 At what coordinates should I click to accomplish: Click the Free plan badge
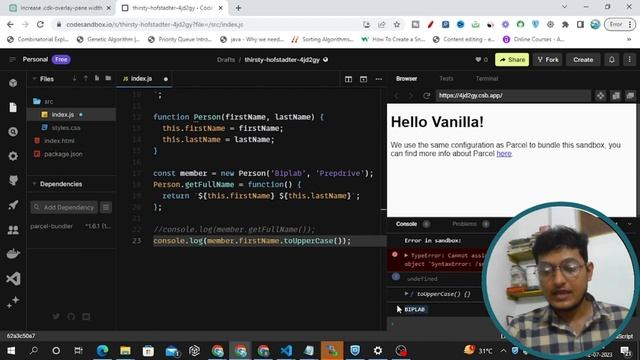click(x=61, y=60)
